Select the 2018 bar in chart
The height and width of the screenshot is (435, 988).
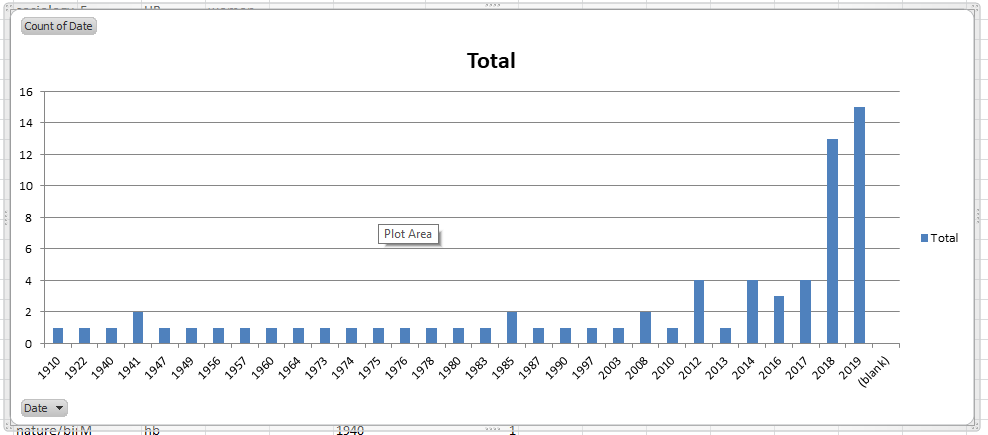tap(832, 241)
